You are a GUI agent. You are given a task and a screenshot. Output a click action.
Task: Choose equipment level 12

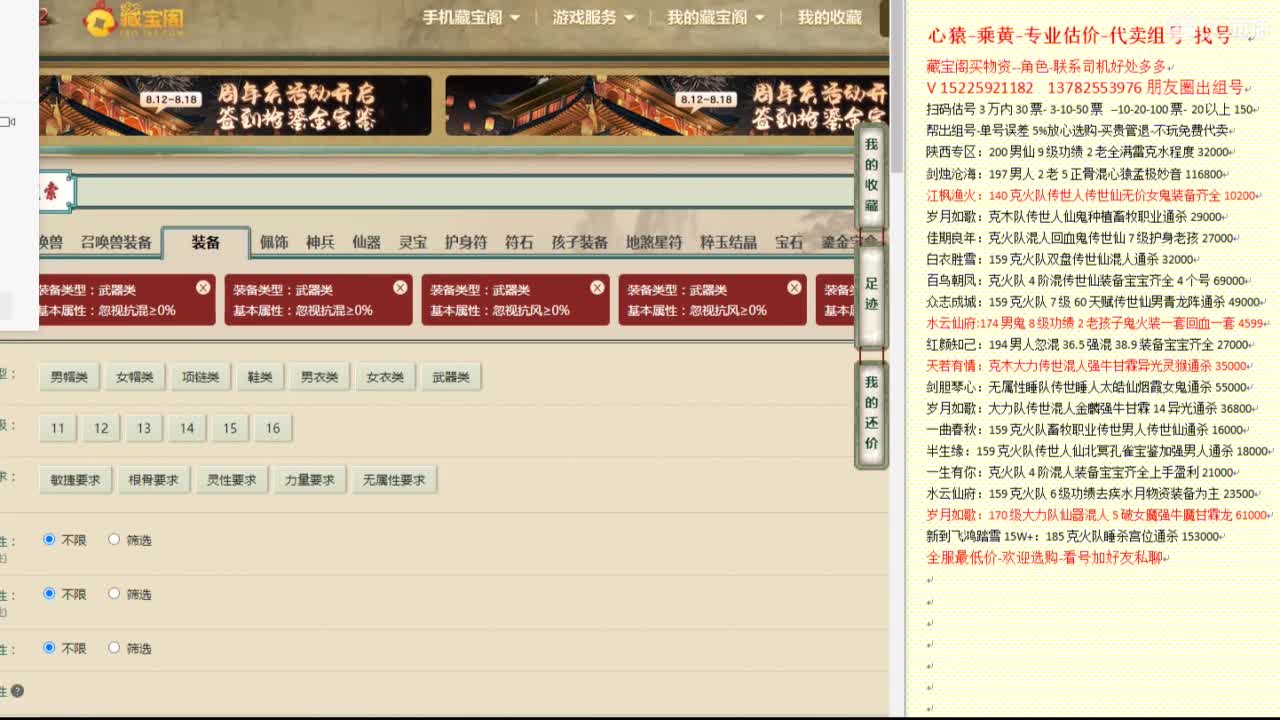coord(101,428)
